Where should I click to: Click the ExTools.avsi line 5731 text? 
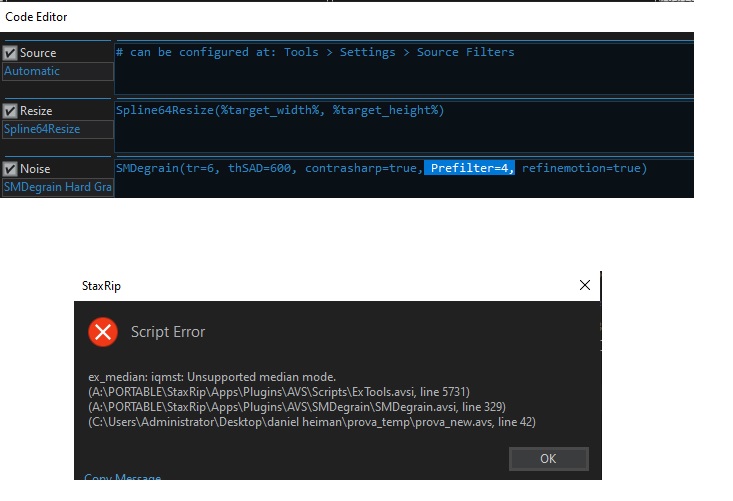click(279, 392)
